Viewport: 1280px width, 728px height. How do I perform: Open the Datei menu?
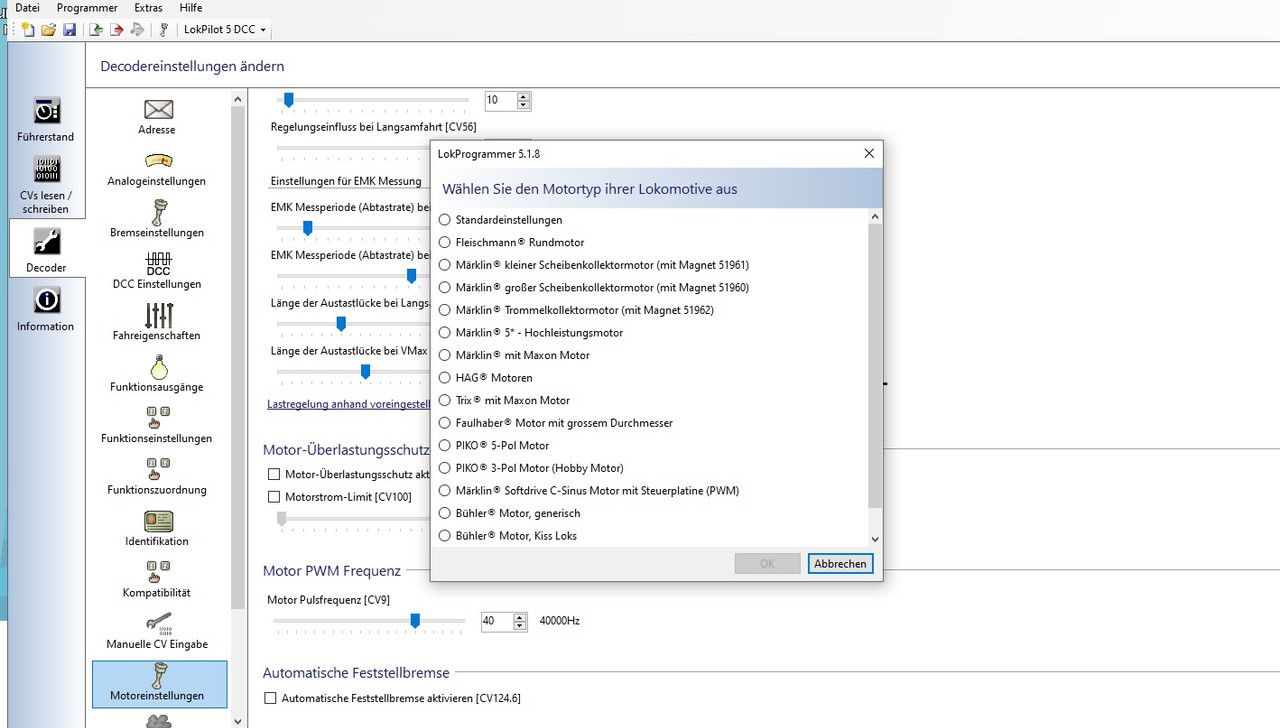pos(27,8)
